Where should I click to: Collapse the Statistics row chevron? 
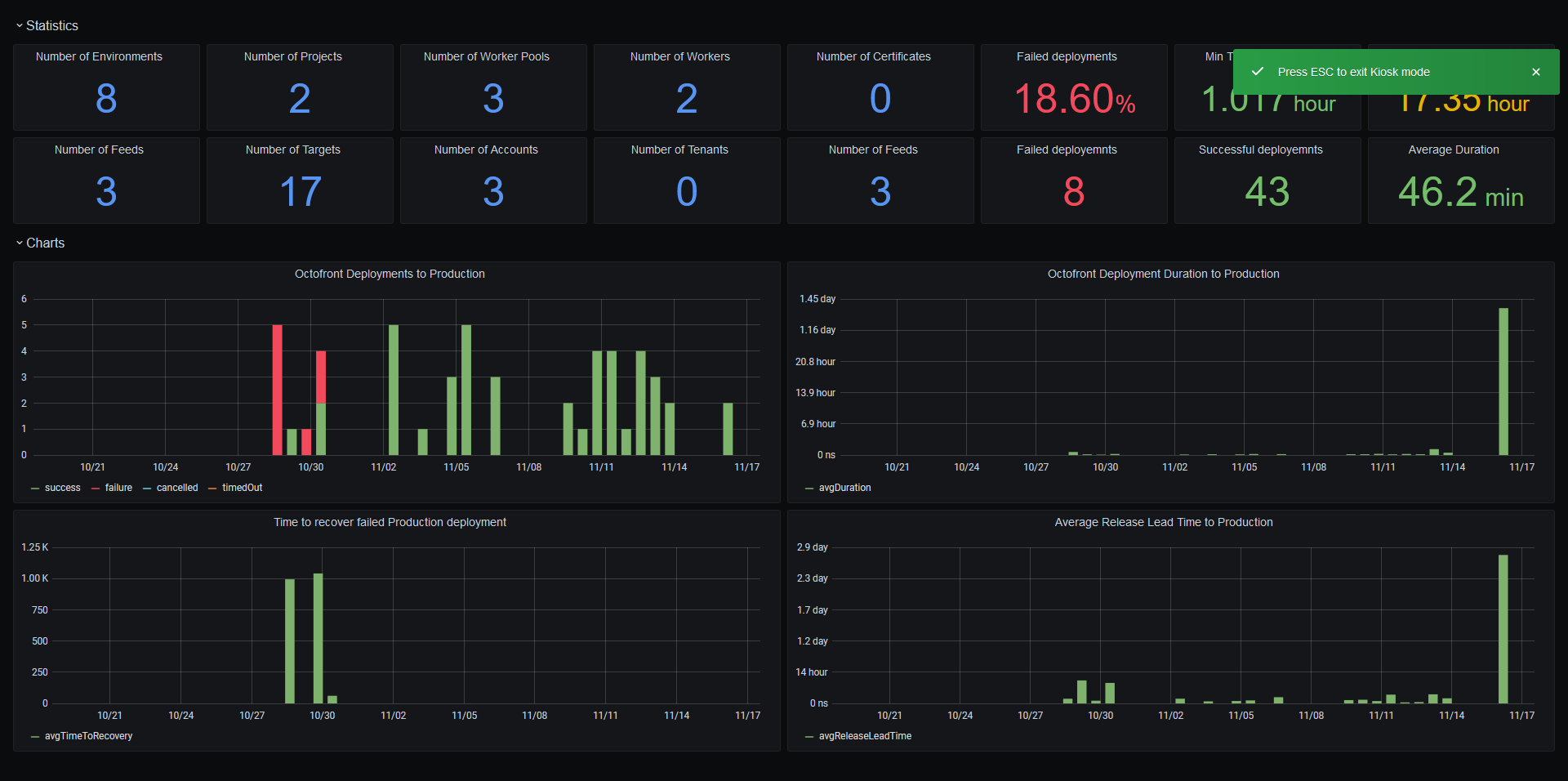[x=20, y=26]
